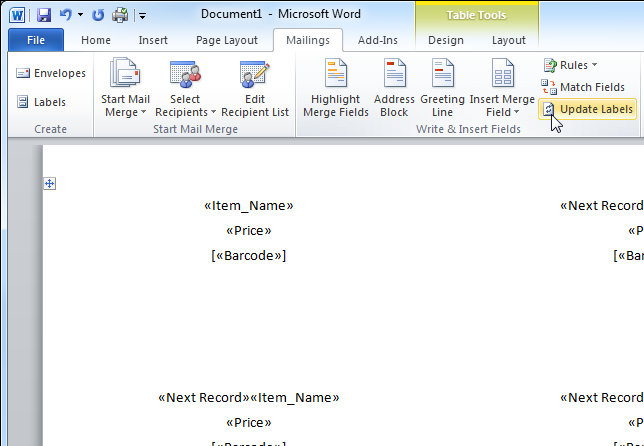The width and height of the screenshot is (644, 446).
Task: Switch to the Insert tab
Action: coord(153,40)
